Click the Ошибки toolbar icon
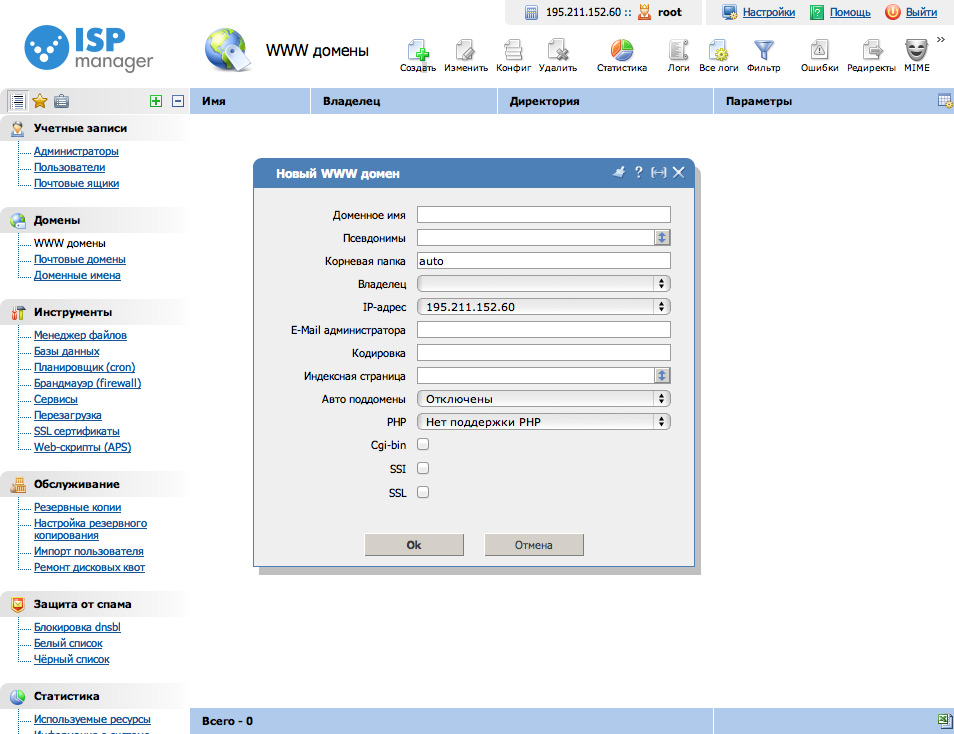 (819, 52)
